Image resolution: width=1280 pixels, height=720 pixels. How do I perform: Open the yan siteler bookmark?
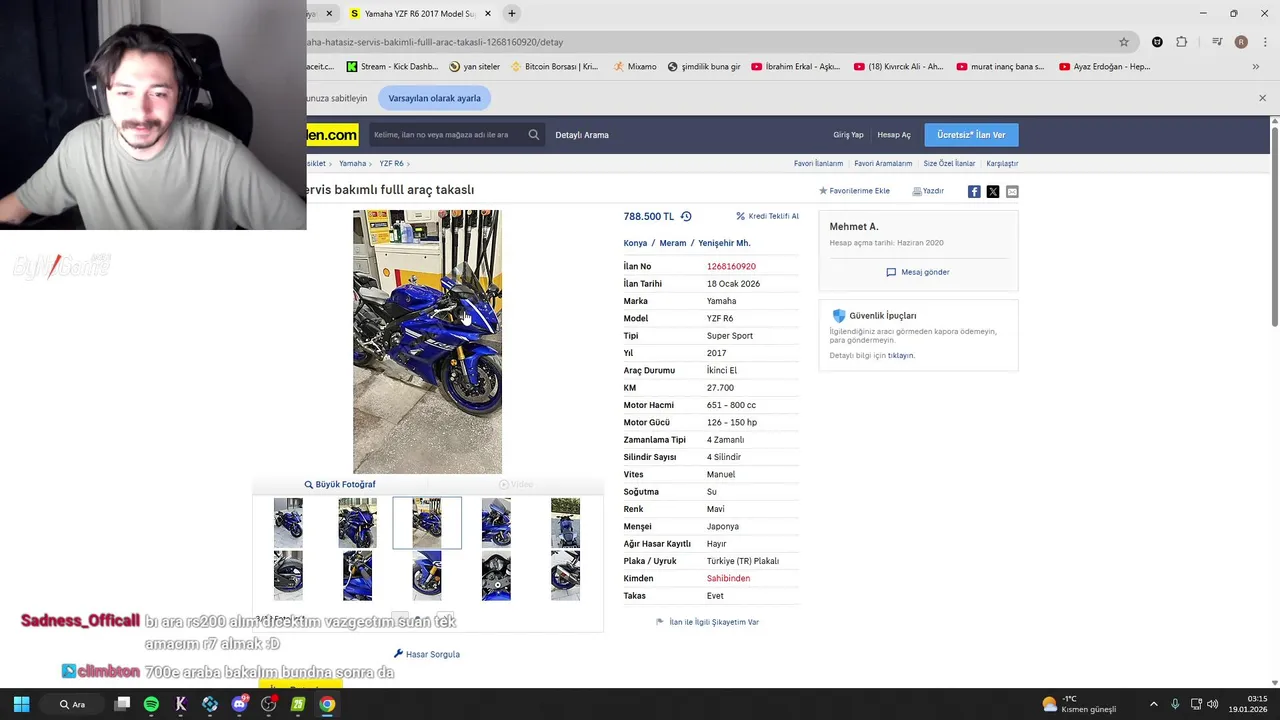(474, 67)
